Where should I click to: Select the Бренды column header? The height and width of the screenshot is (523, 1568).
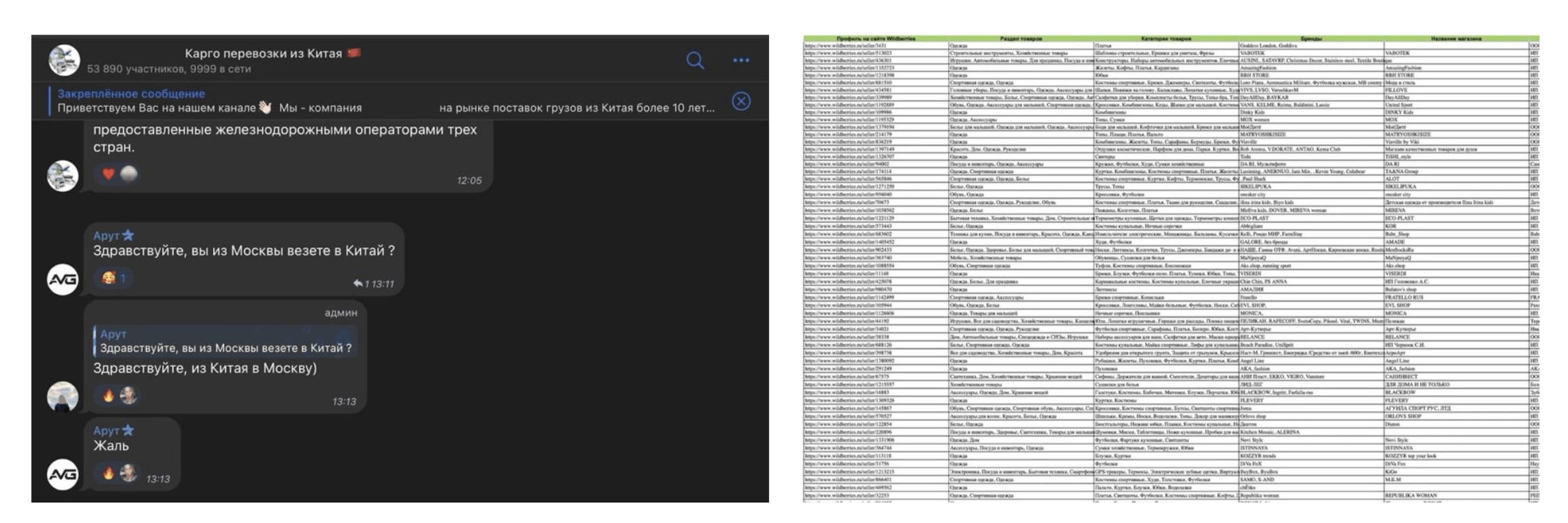1311,39
